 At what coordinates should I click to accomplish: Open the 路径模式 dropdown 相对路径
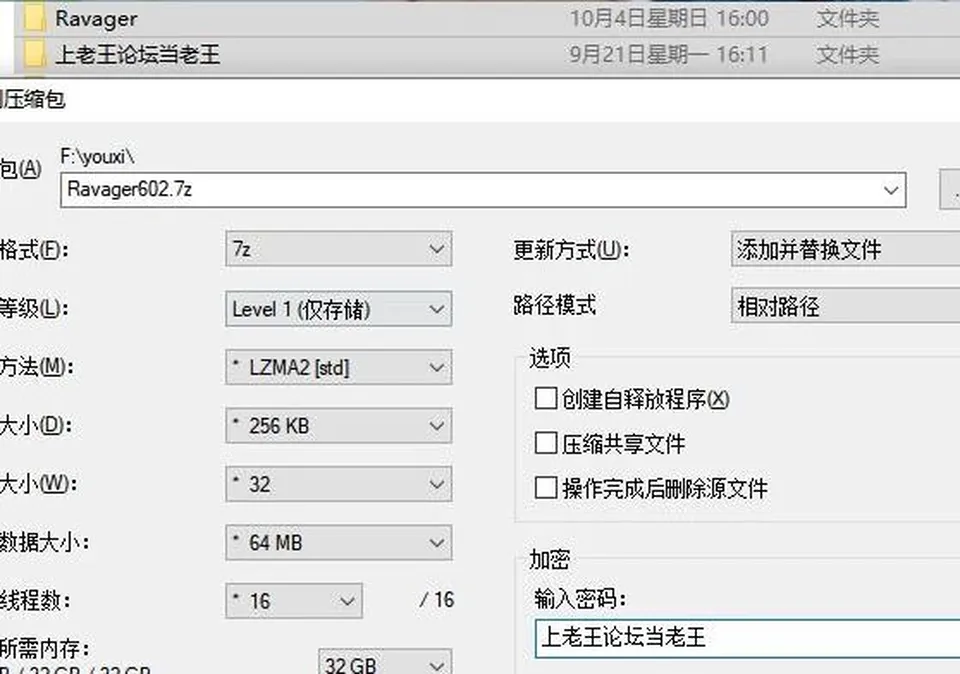(x=846, y=305)
